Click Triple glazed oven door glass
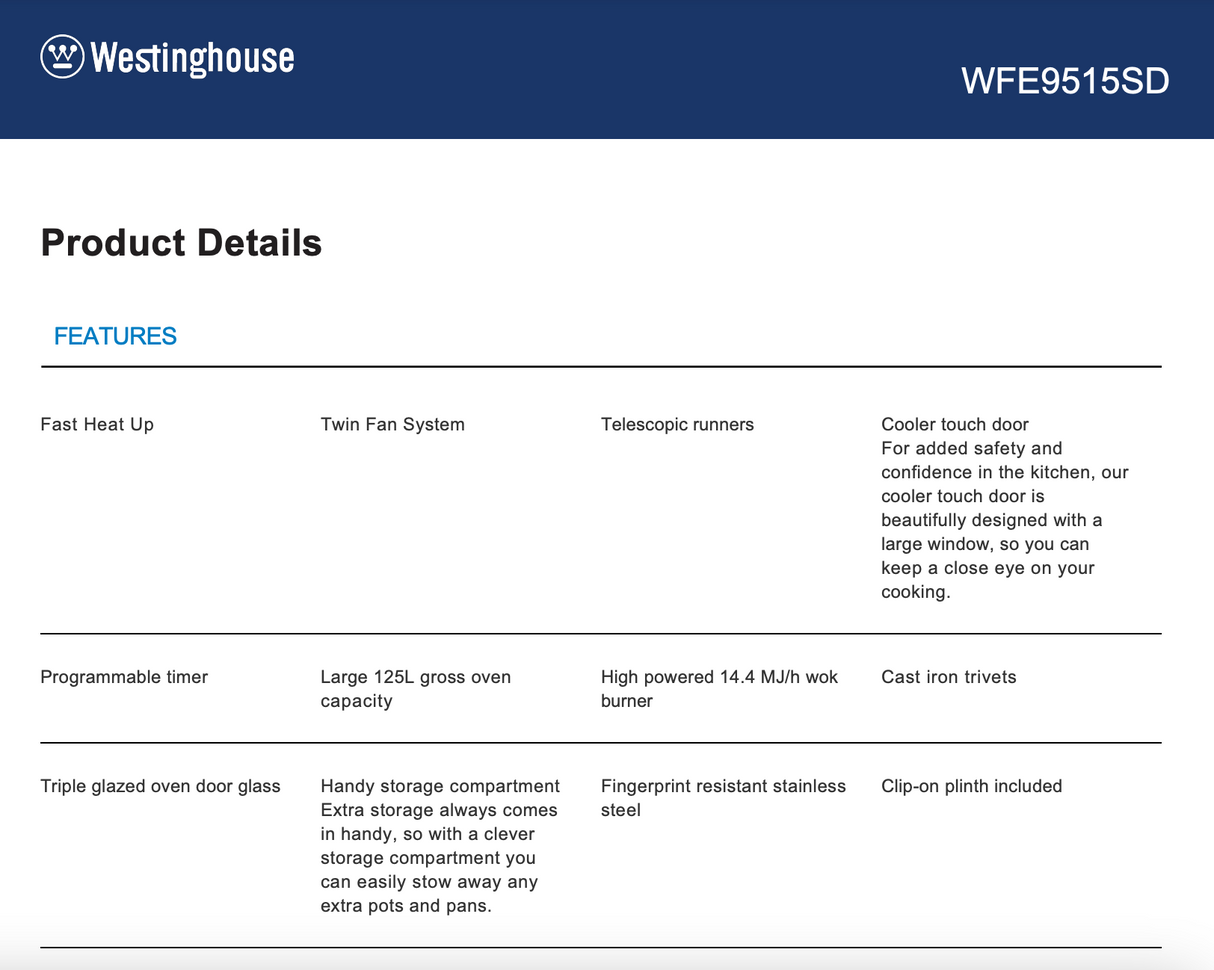The image size is (1214, 970). [x=160, y=786]
